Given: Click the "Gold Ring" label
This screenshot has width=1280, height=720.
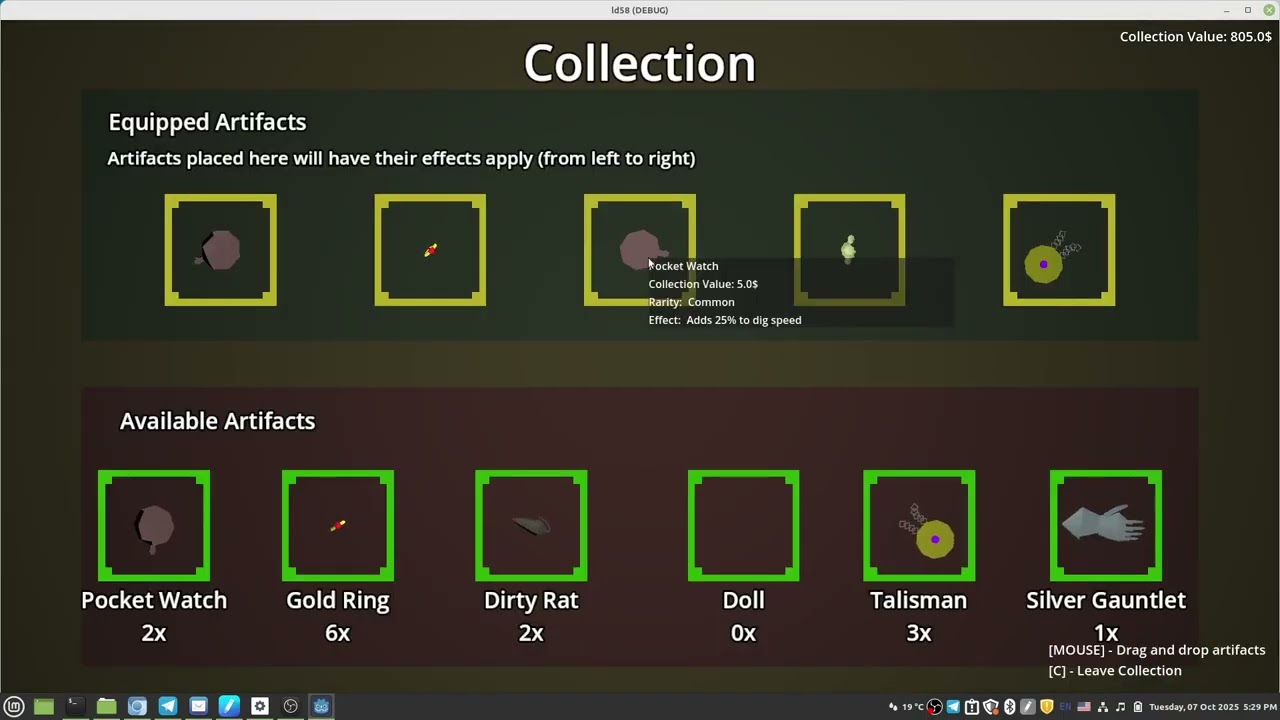Looking at the screenshot, I should pyautogui.click(x=338, y=601).
